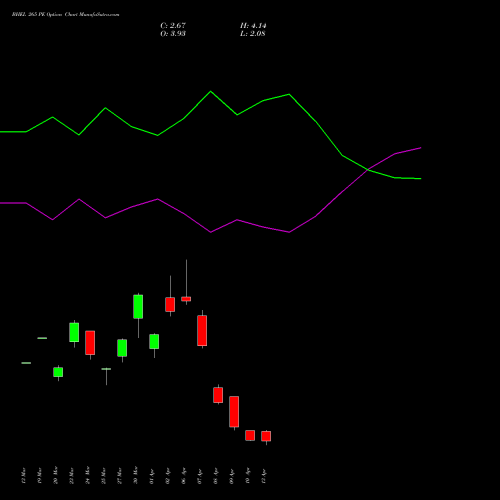This screenshot has height=500, width=500.
Task: Click the small red candlestick above 06 Apr
Action: 186,299
